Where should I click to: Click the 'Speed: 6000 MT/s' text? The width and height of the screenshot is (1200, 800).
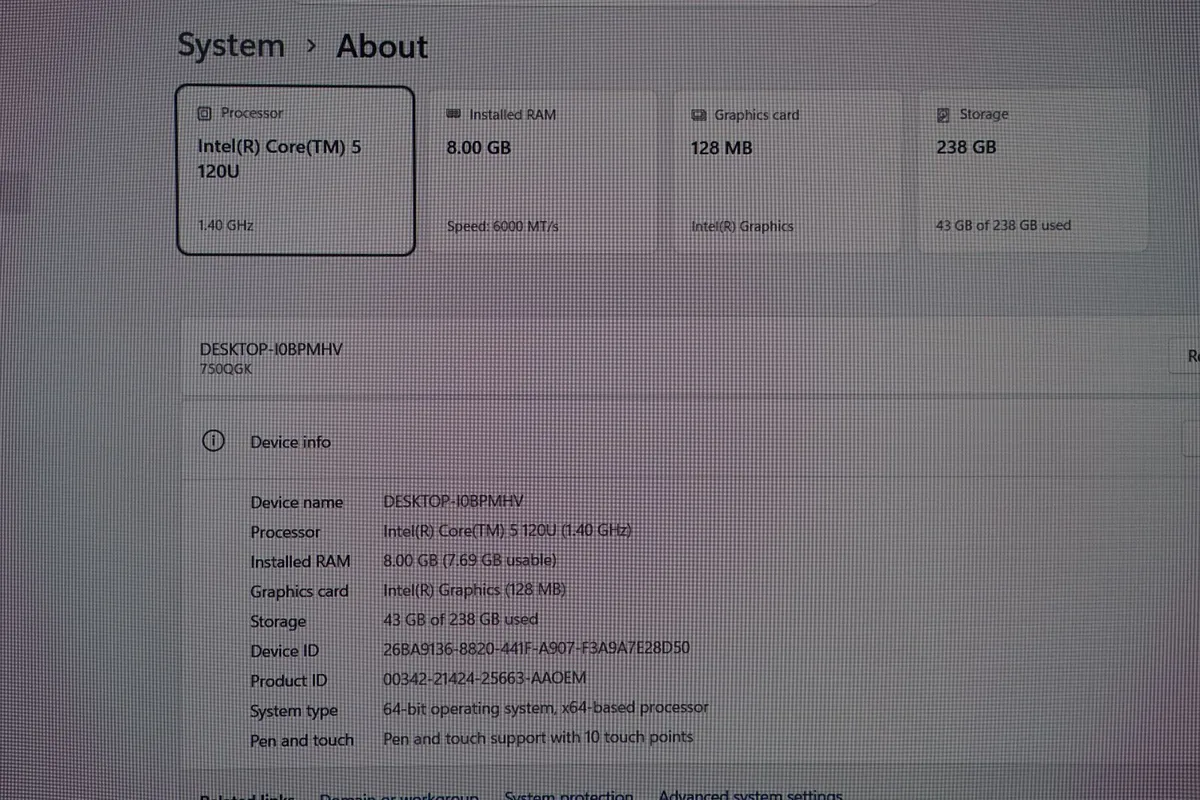[x=502, y=227]
